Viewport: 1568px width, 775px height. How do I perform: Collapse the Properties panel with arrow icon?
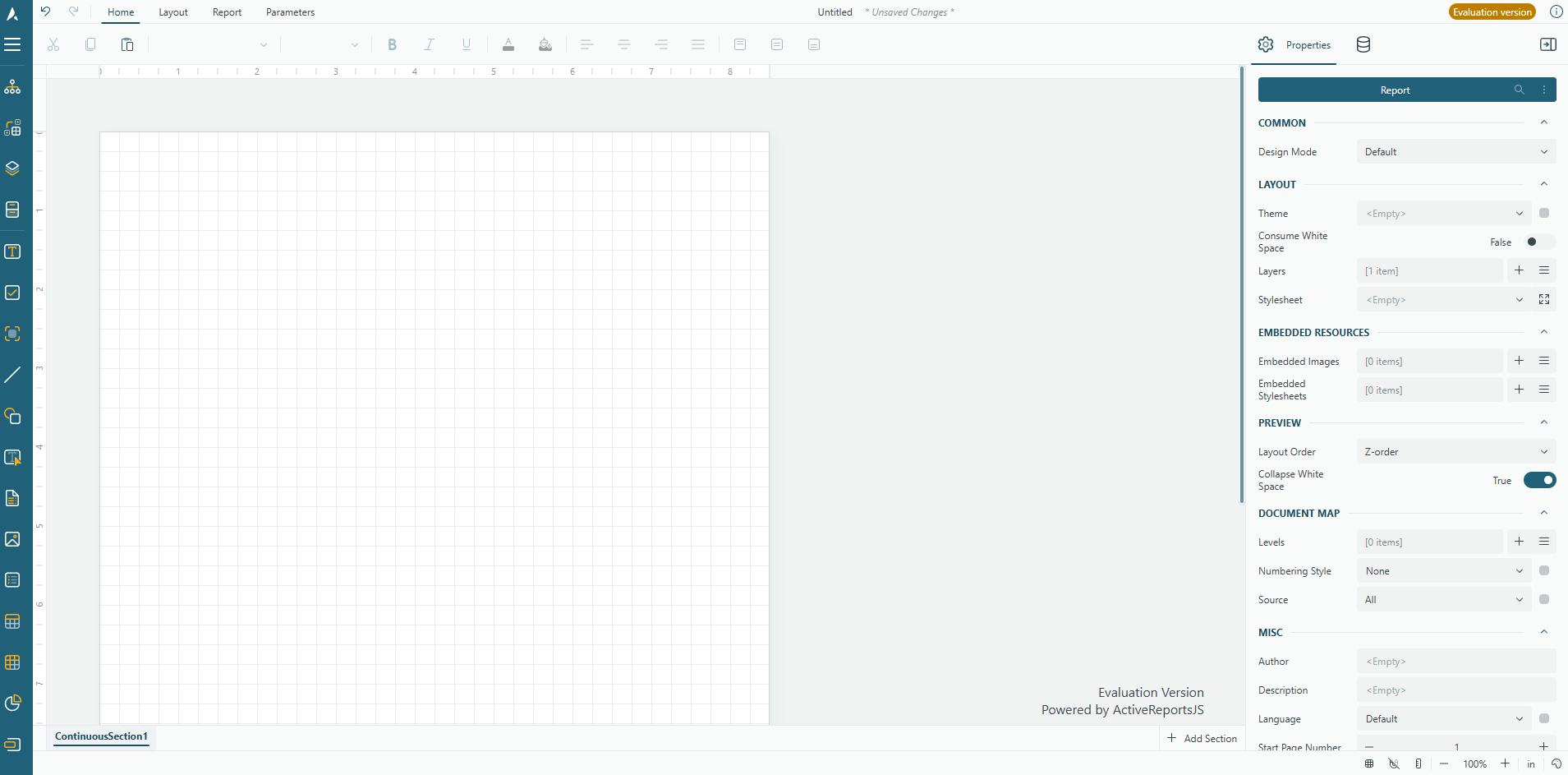point(1547,44)
